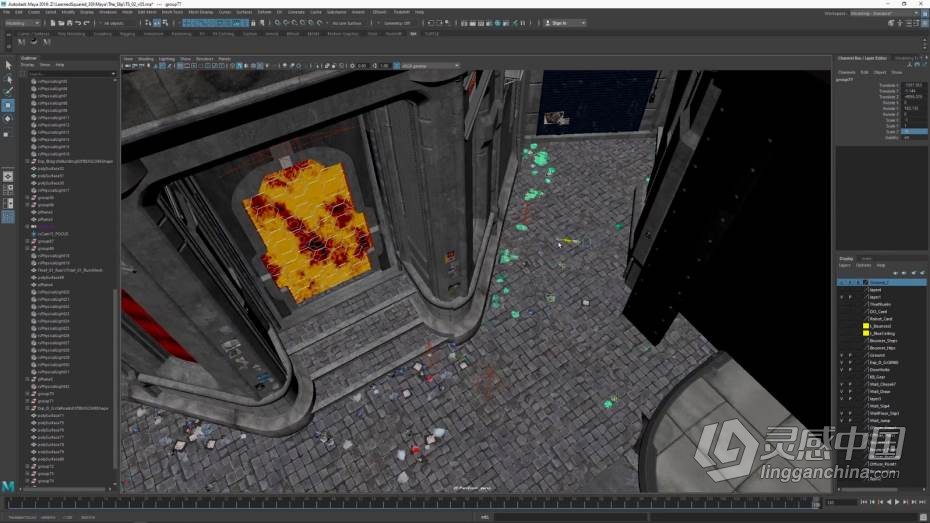The image size is (930, 523).
Task: Open the Symmetry: Off dropdown
Action: [x=397, y=23]
